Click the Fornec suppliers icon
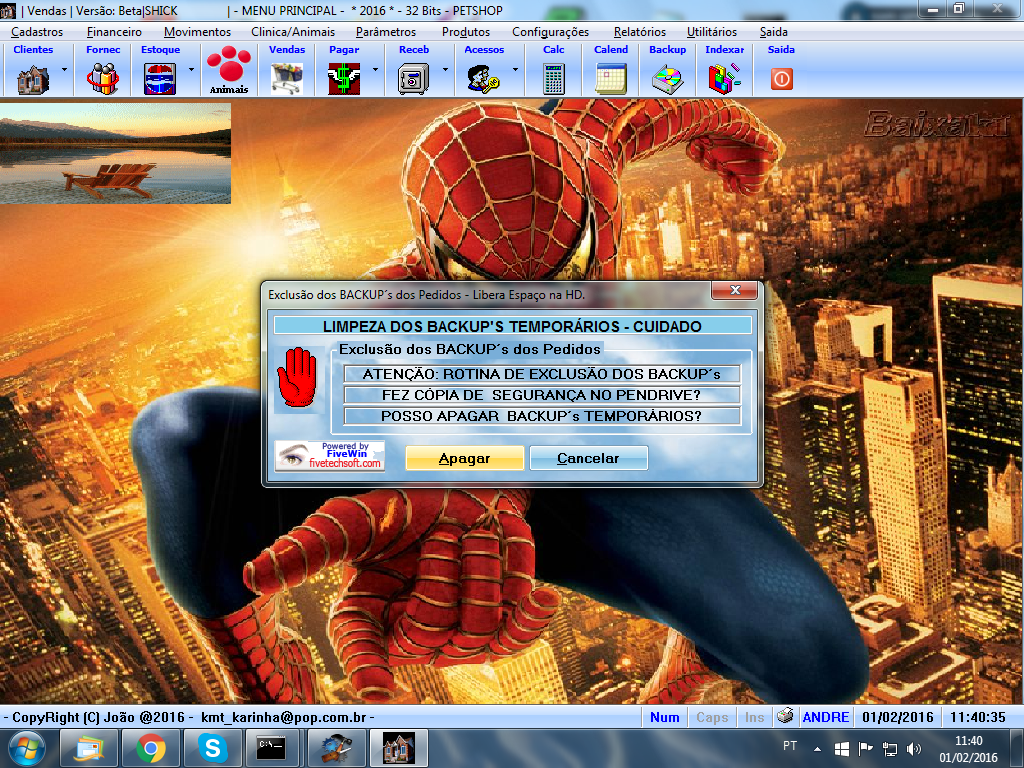Image resolution: width=1024 pixels, height=768 pixels. tap(103, 77)
